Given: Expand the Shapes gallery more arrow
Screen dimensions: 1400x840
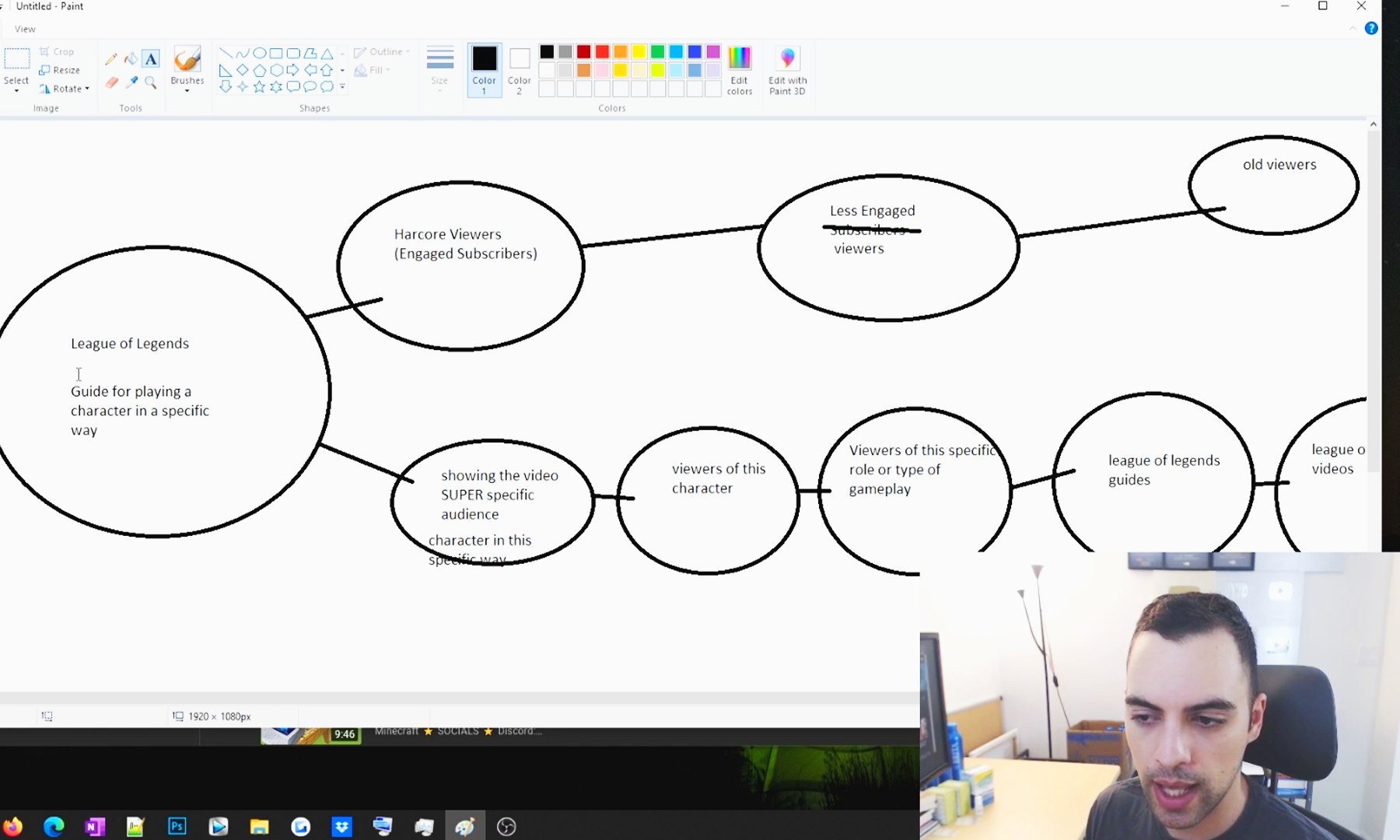Looking at the screenshot, I should click(342, 86).
